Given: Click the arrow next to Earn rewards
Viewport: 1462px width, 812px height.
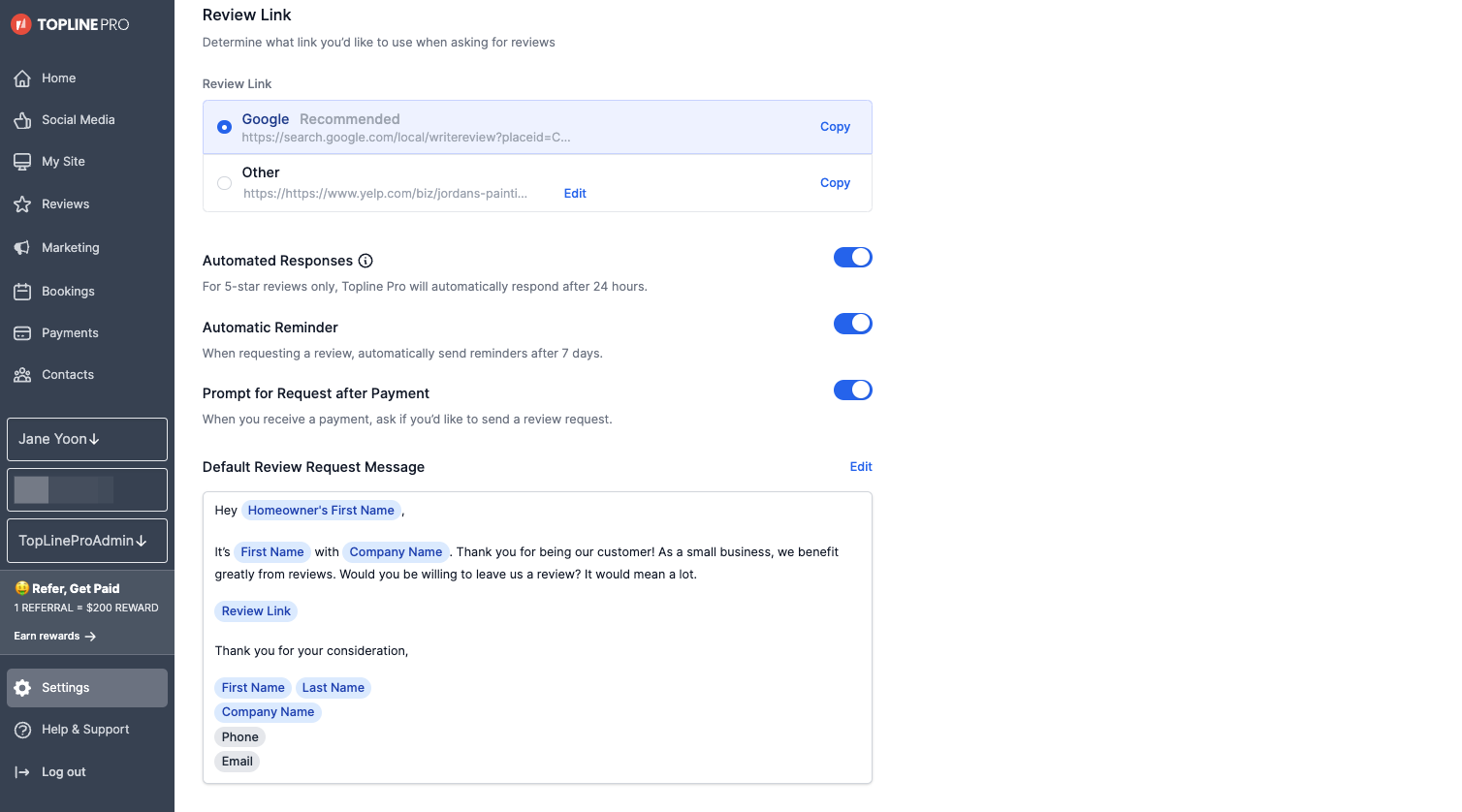Looking at the screenshot, I should tap(90, 637).
